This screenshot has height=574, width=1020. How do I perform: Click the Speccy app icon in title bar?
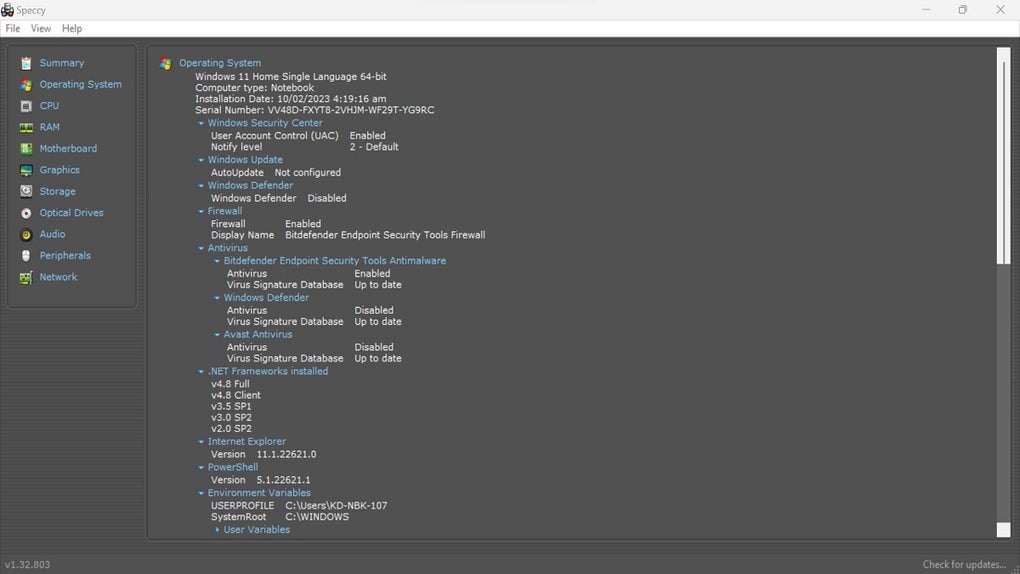[x=7, y=10]
